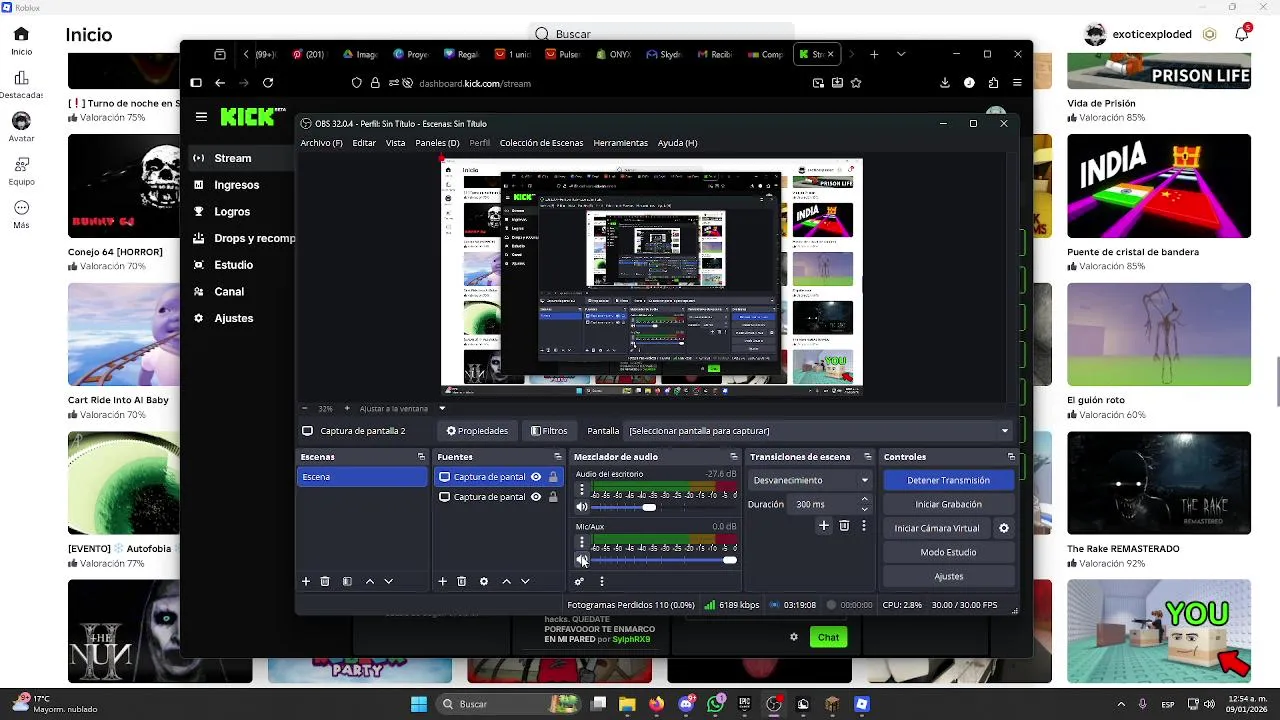Open Herramientas menu
Viewport: 1280px width, 720px height.
(620, 143)
